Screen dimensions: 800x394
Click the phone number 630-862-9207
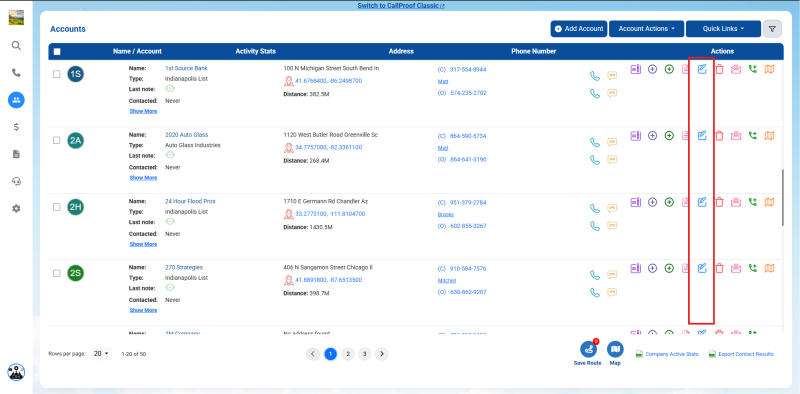[468, 292]
